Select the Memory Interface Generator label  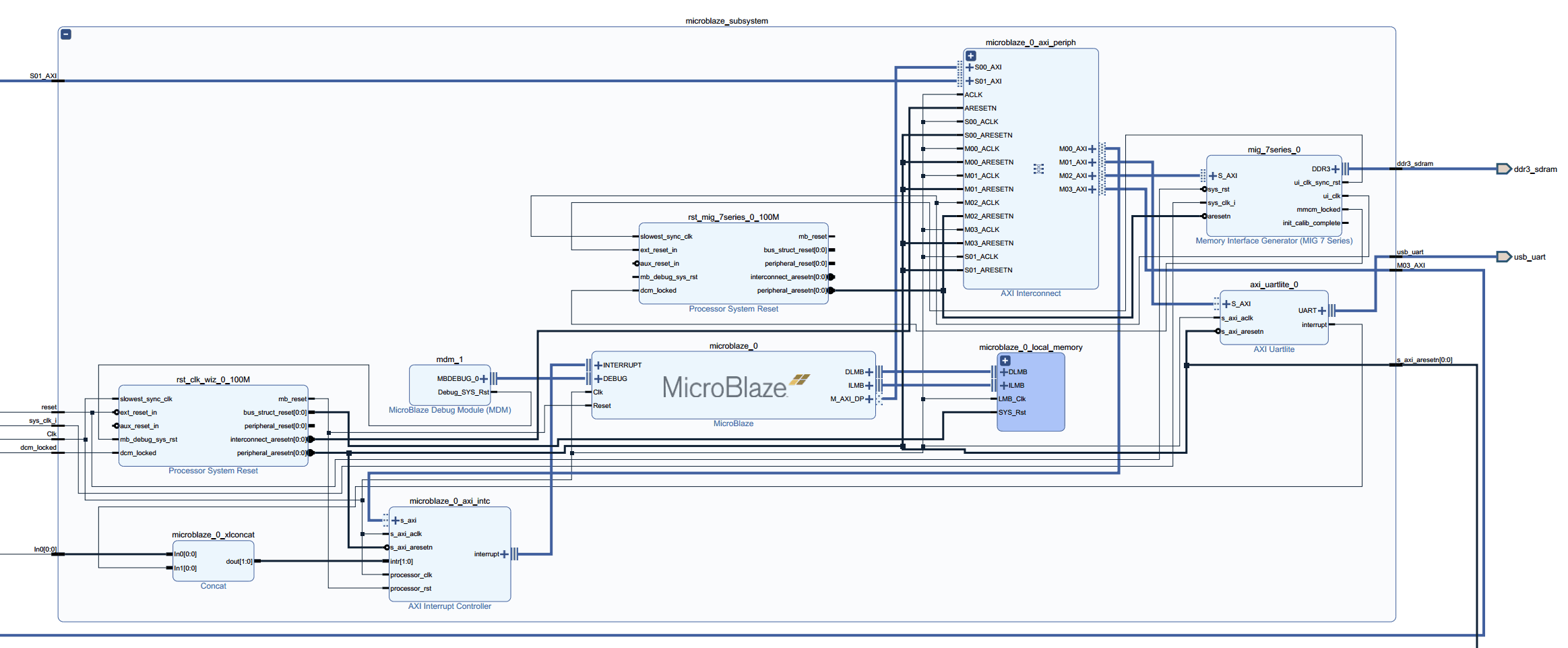tap(1274, 241)
